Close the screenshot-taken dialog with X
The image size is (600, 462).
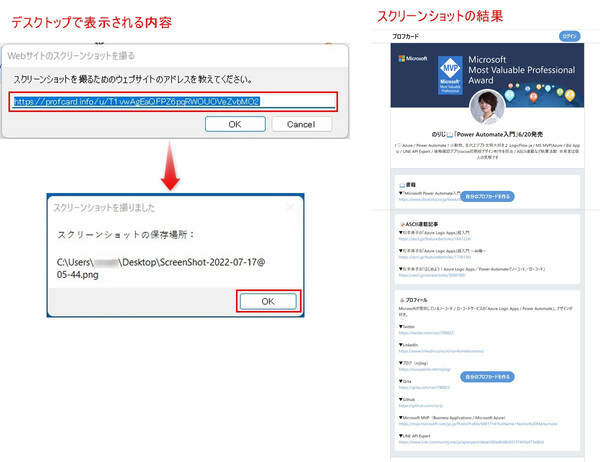click(x=292, y=207)
